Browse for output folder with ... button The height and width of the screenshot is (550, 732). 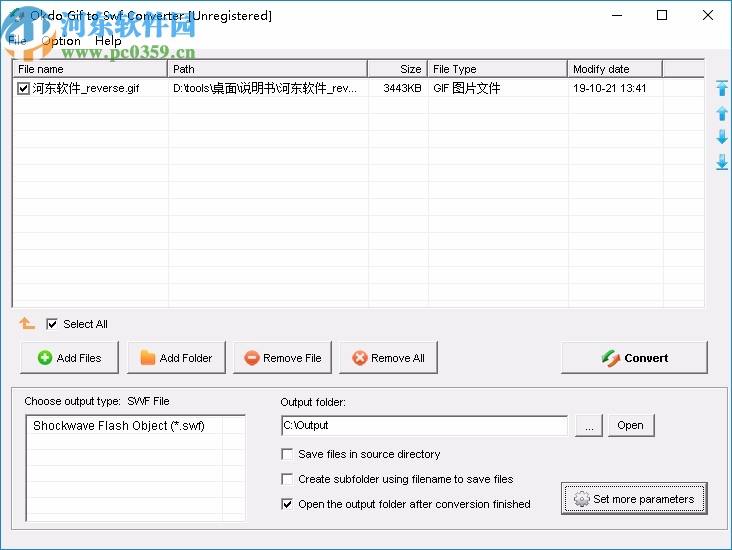click(x=589, y=425)
